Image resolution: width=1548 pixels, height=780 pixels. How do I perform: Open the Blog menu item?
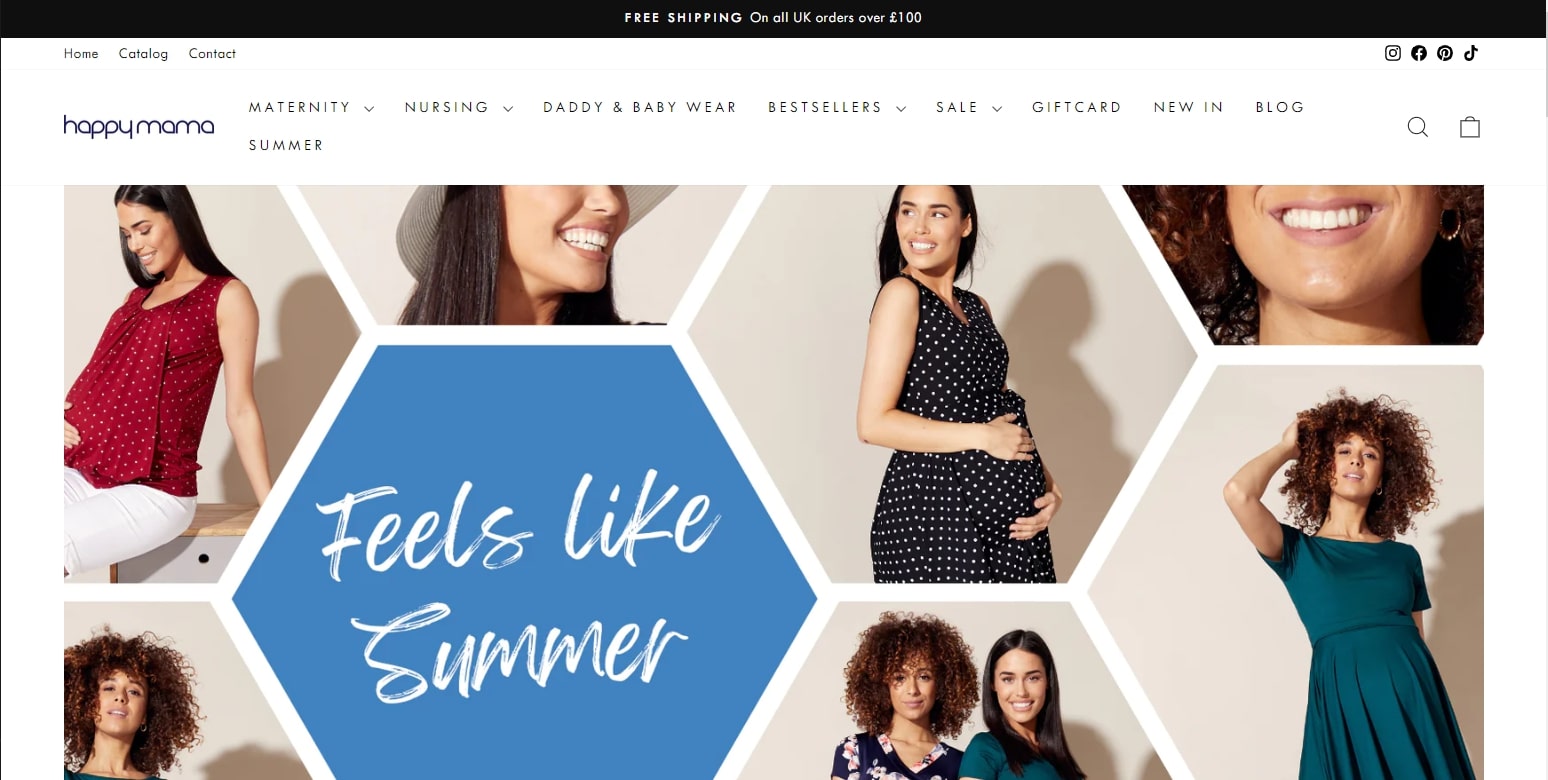(1280, 107)
